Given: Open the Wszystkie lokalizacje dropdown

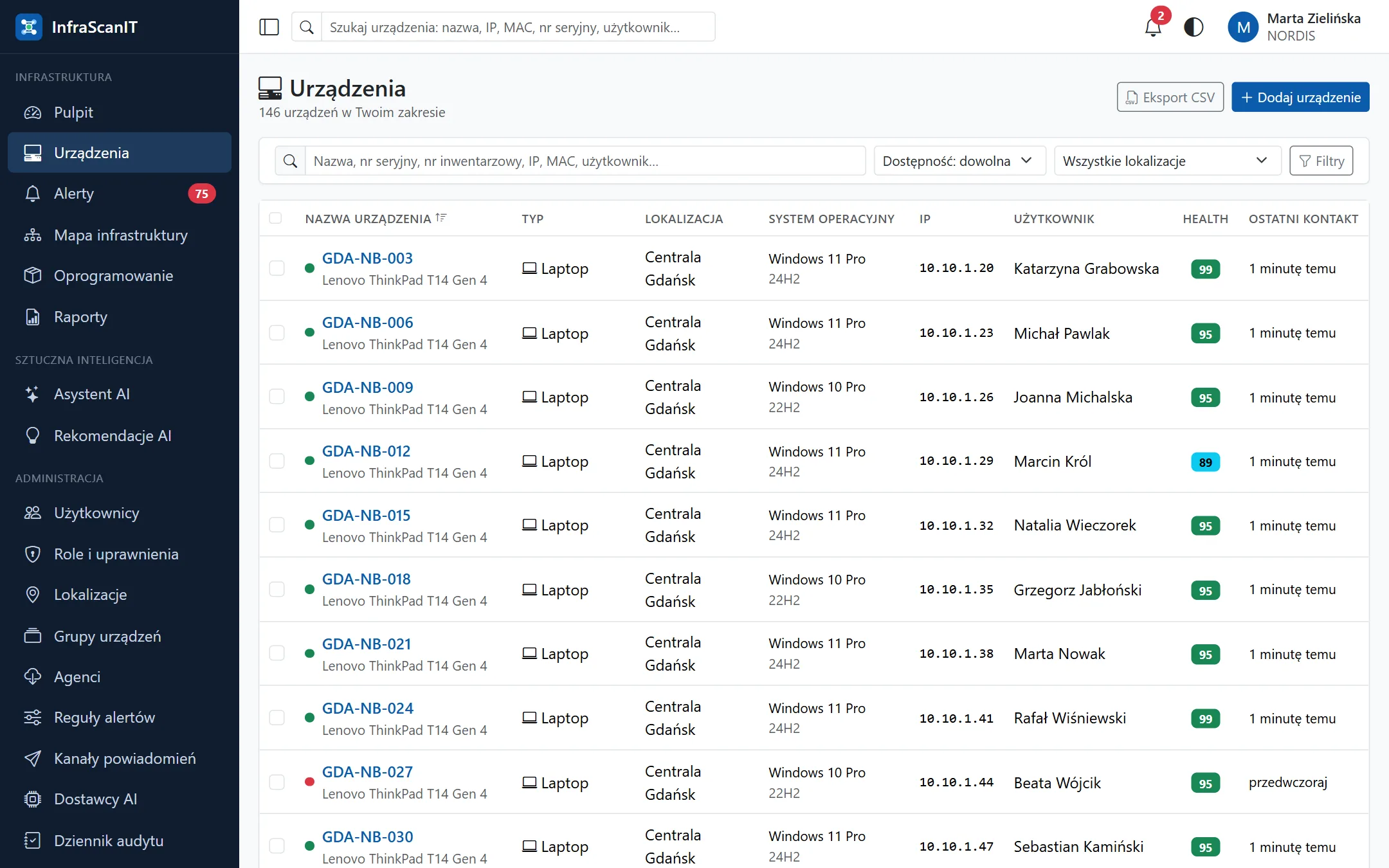Looking at the screenshot, I should coord(1167,161).
